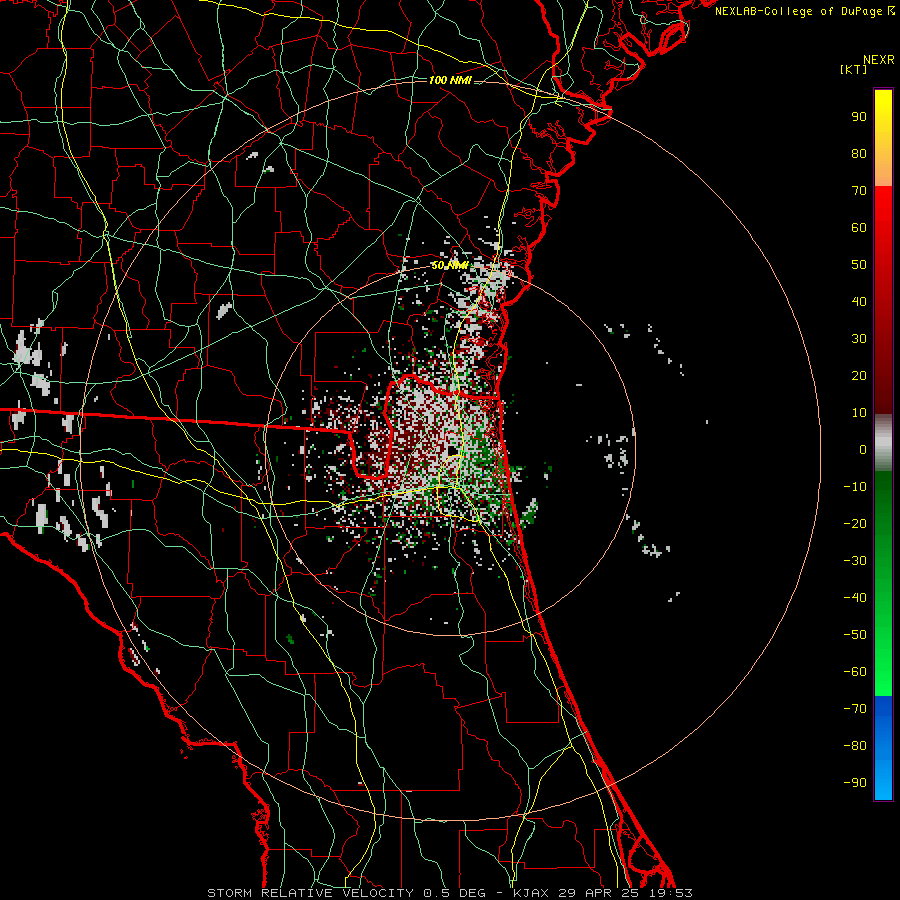
Task: Click the yellow top segment of the color bar
Action: 883,138
